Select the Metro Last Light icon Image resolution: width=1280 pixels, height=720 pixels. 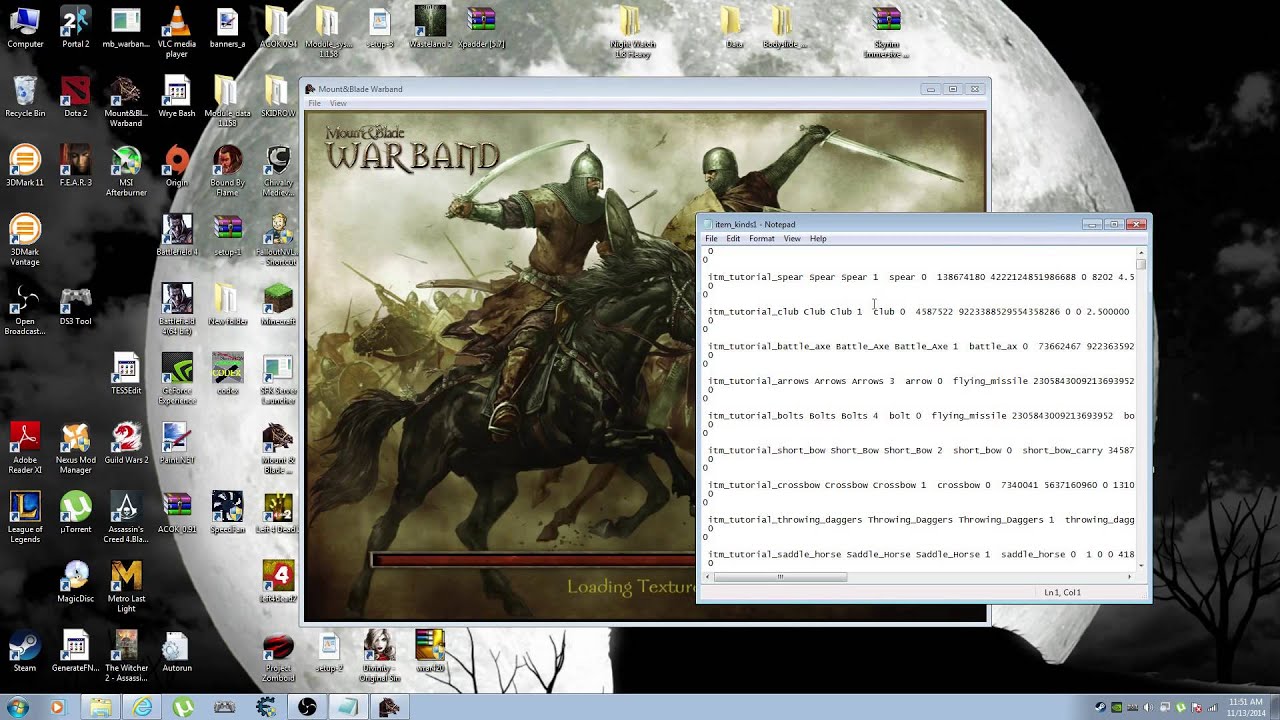coord(125,586)
